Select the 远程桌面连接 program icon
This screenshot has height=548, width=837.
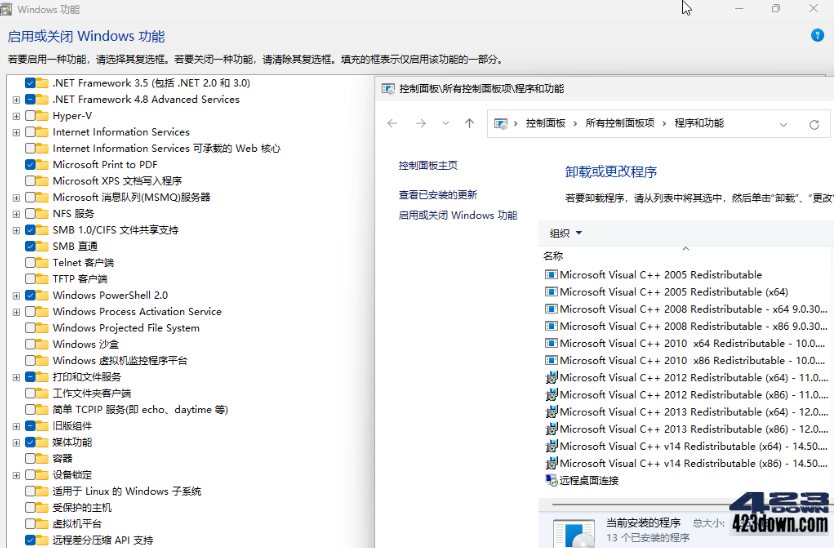(551, 480)
